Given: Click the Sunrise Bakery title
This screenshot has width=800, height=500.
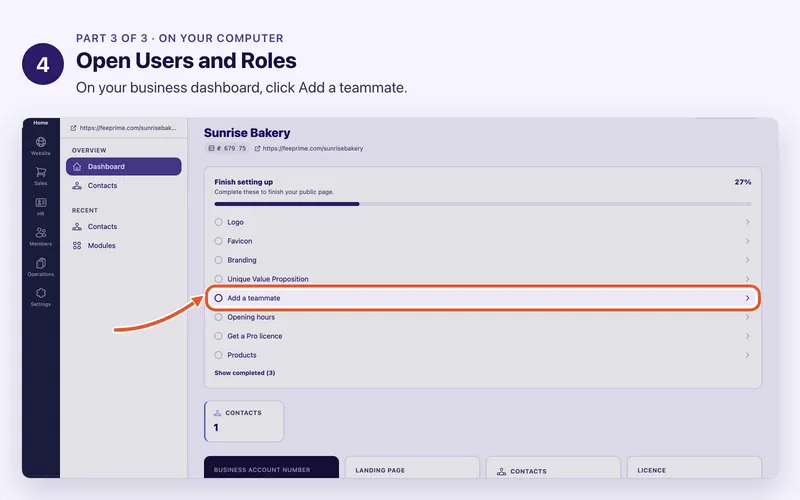Looking at the screenshot, I should tap(247, 133).
